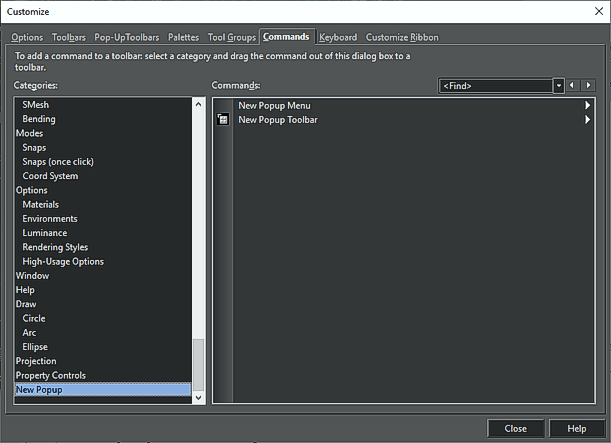Click the find next arrow button
611x443 pixels.
(588, 86)
